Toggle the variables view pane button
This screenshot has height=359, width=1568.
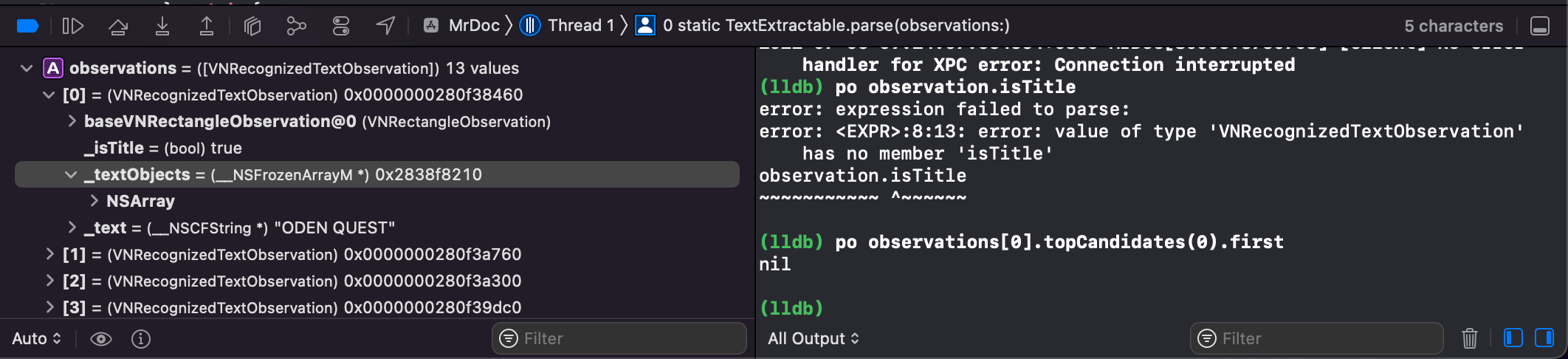click(1513, 338)
